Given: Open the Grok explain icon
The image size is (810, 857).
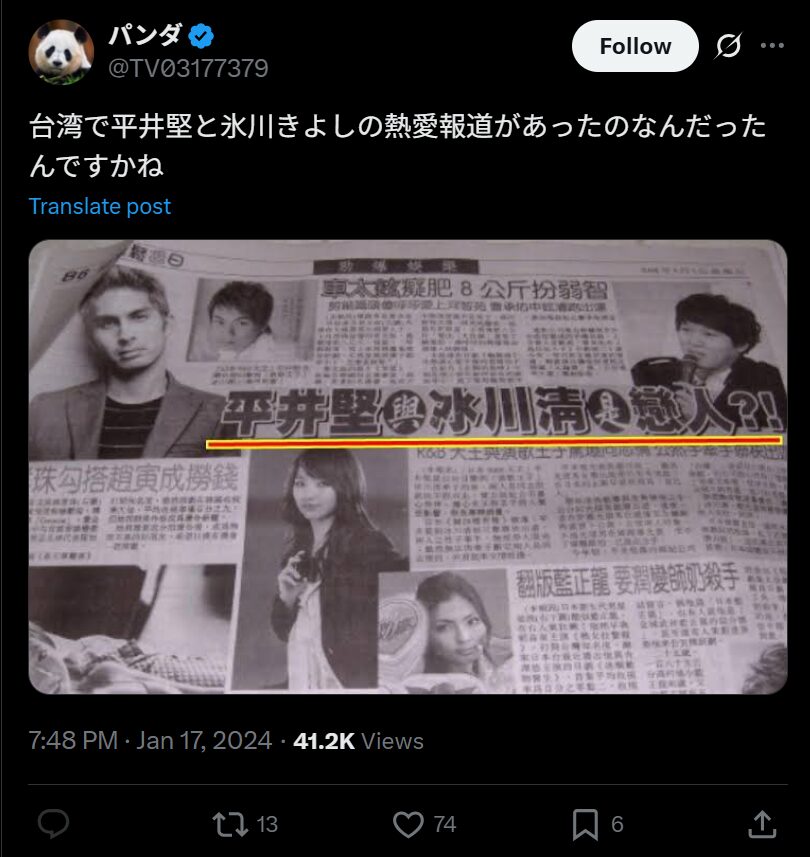Looking at the screenshot, I should point(729,46).
